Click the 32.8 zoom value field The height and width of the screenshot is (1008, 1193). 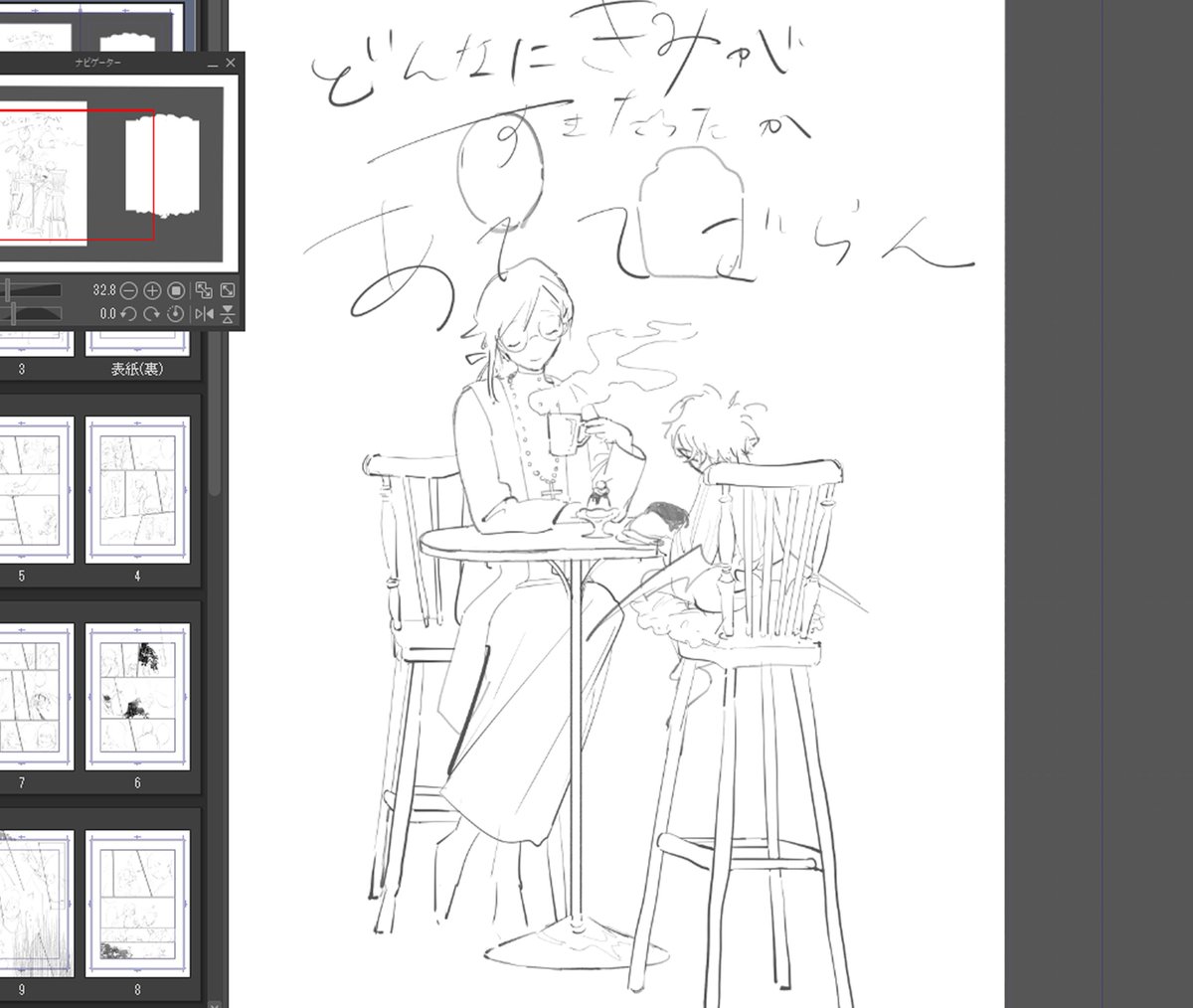pos(104,291)
